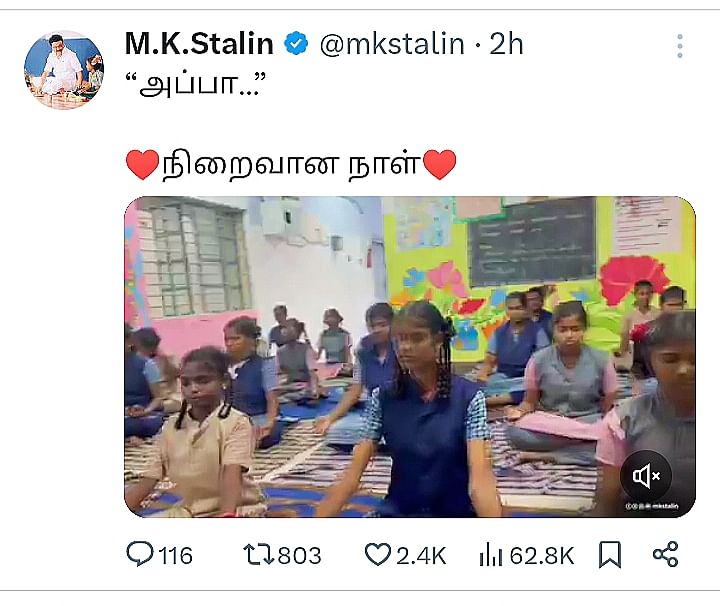The image size is (720, 606).
Task: Click the reply speech bubble icon
Action: (141, 555)
